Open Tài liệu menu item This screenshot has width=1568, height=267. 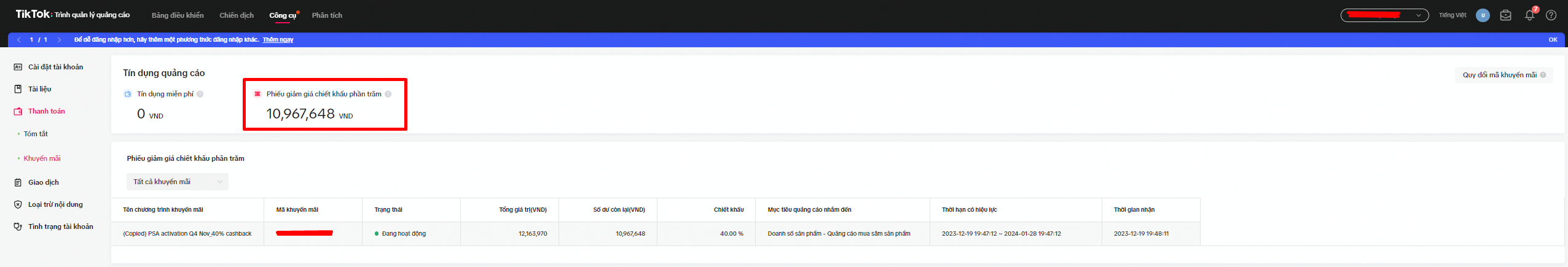pyautogui.click(x=39, y=89)
